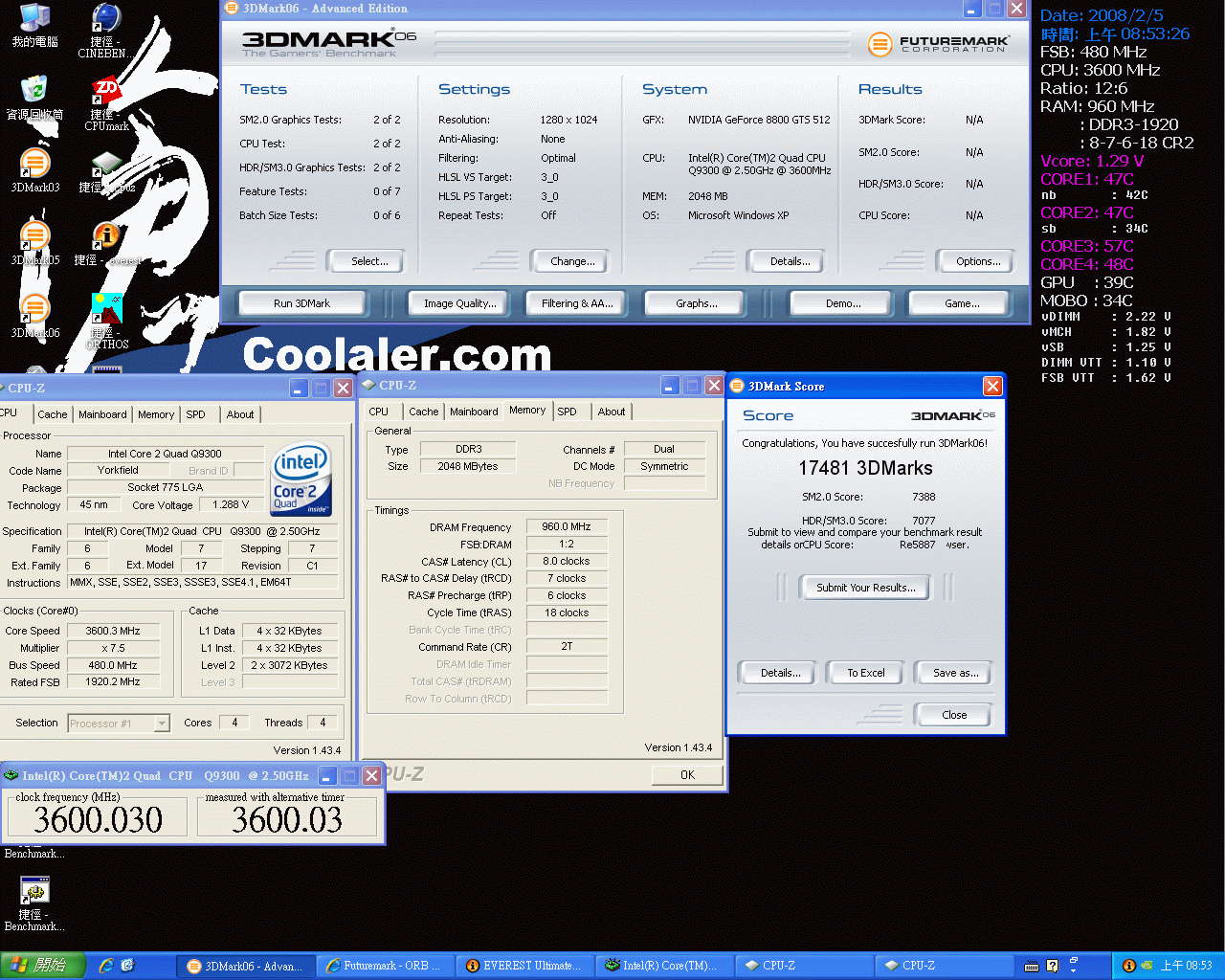The image size is (1225, 980).
Task: Switch to the Futuremark ORB taskbar item
Action: click(x=386, y=966)
